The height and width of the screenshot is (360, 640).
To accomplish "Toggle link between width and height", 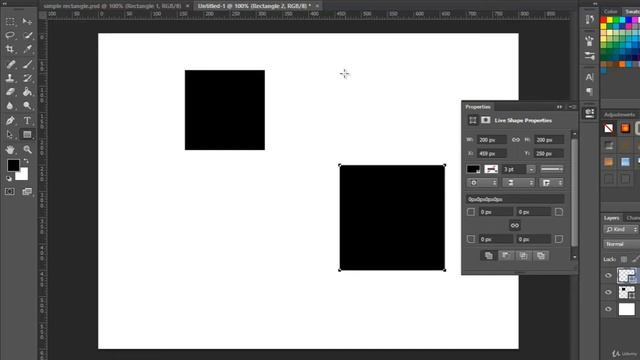I will pyautogui.click(x=516, y=140).
